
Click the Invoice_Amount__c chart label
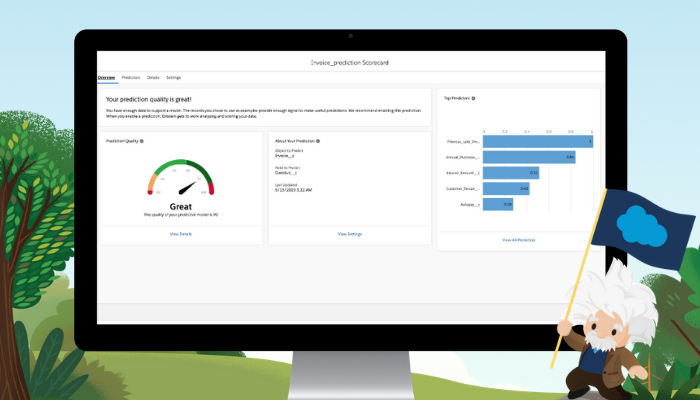click(463, 173)
